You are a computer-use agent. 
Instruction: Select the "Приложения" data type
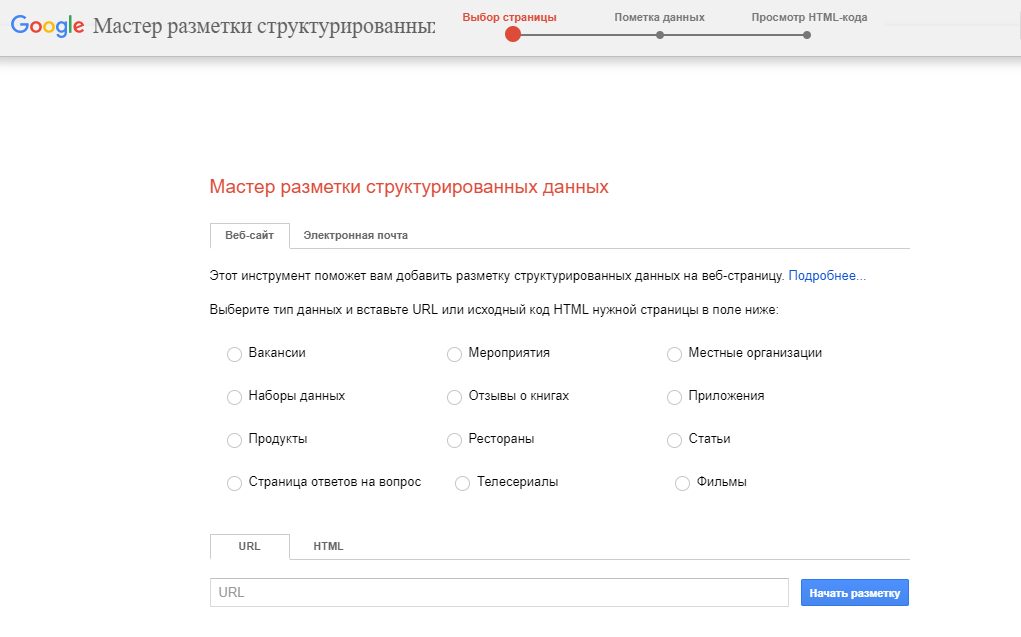pos(674,396)
